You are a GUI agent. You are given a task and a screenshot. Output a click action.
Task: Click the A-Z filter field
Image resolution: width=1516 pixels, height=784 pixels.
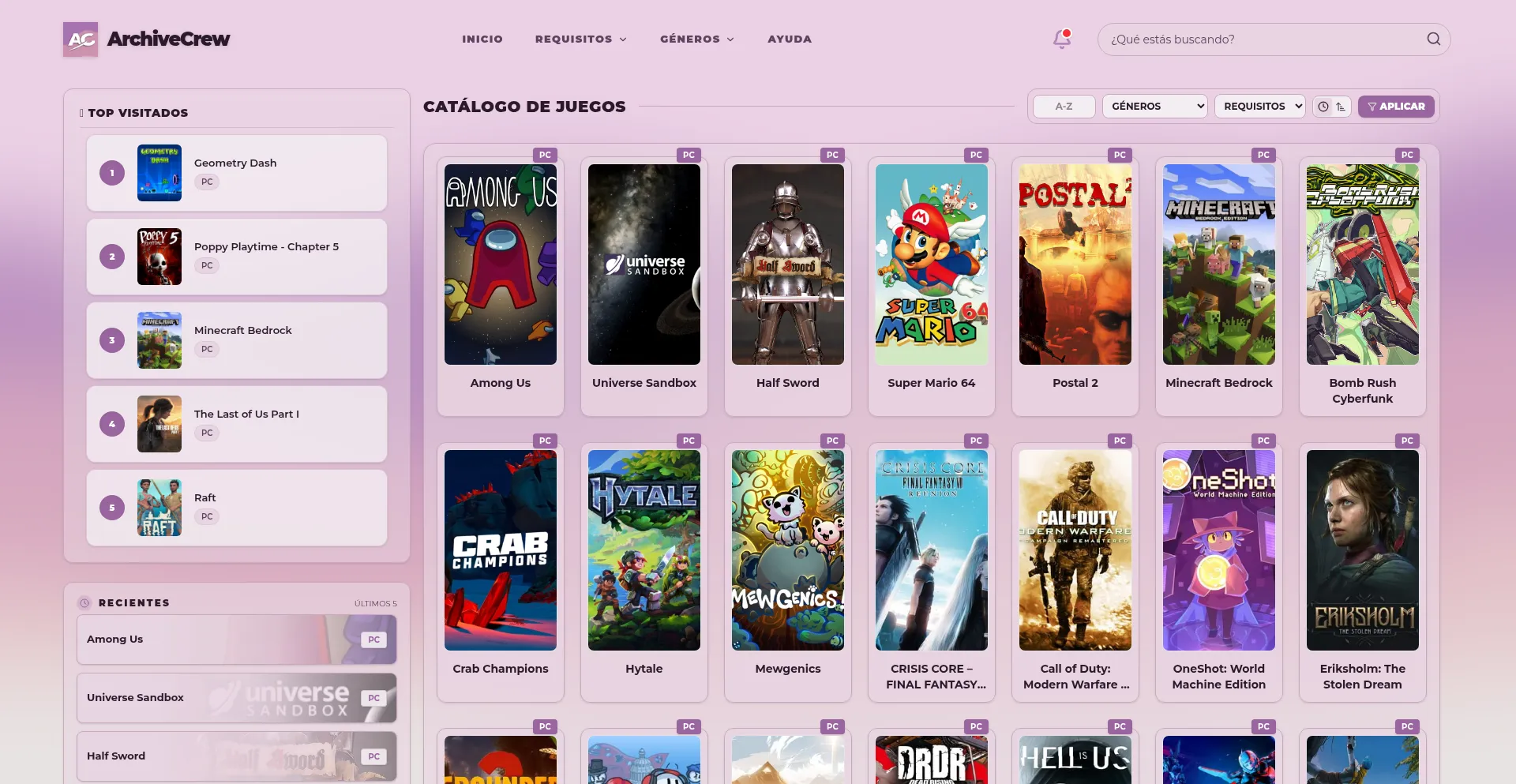pos(1064,107)
